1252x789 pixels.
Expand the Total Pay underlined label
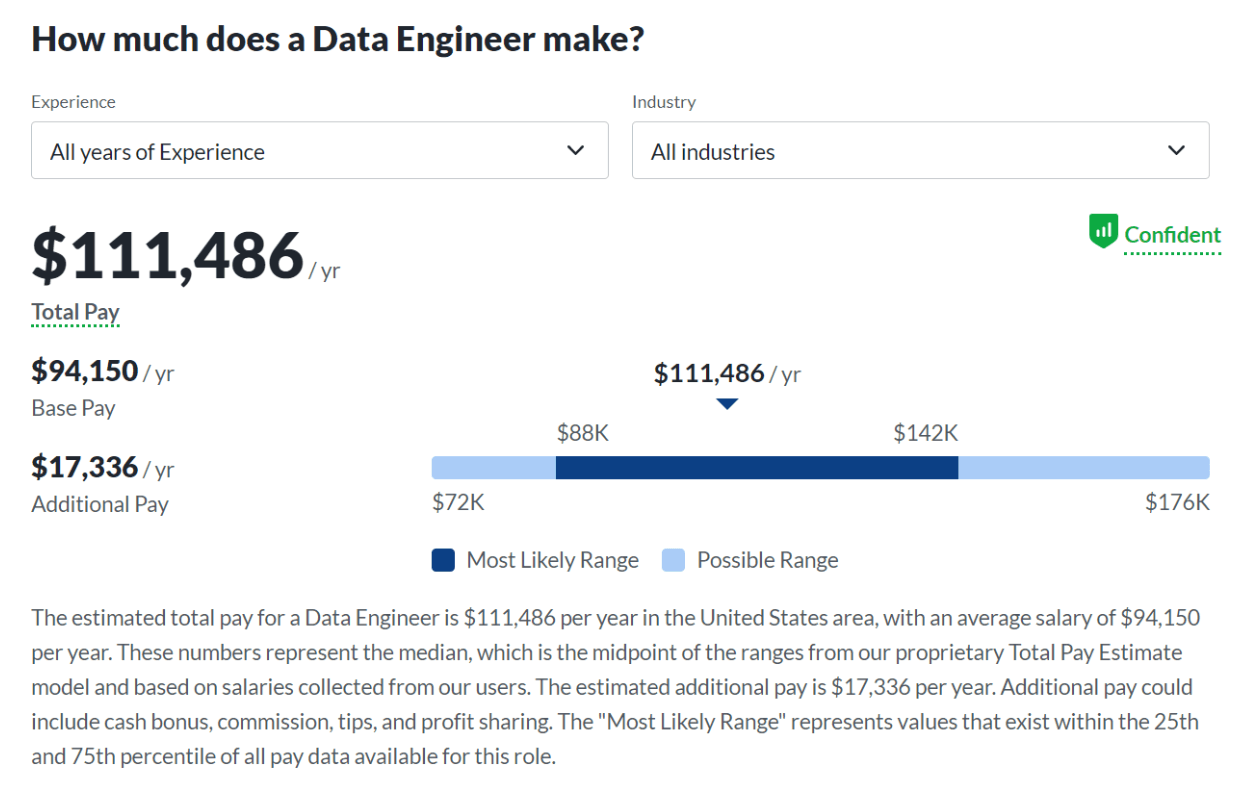(74, 311)
